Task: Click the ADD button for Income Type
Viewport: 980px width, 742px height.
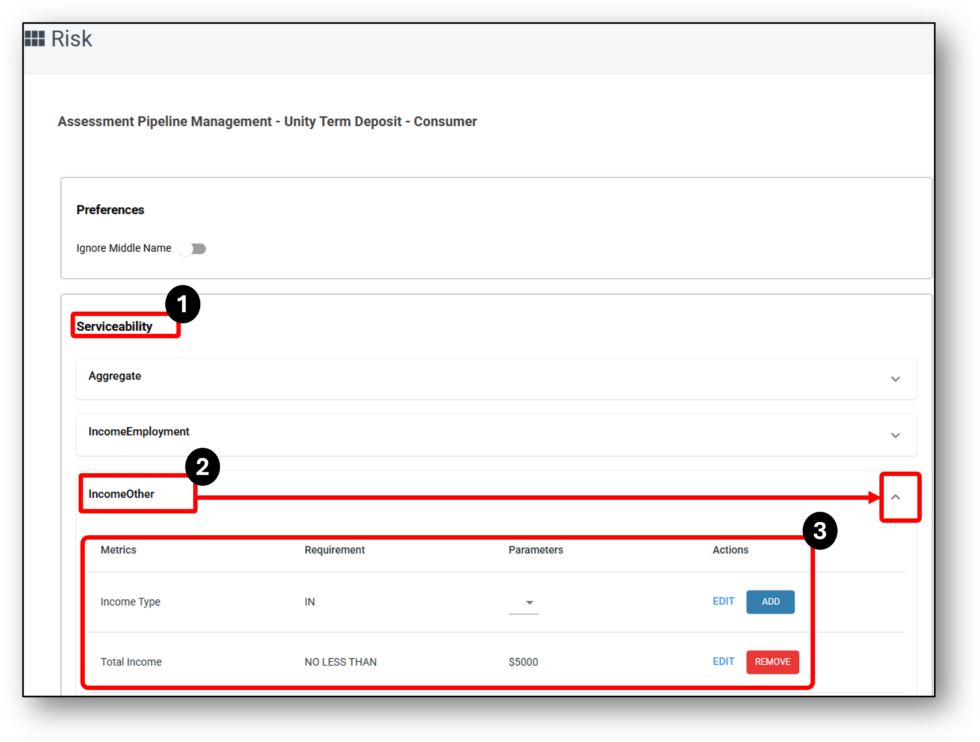Action: click(x=770, y=601)
